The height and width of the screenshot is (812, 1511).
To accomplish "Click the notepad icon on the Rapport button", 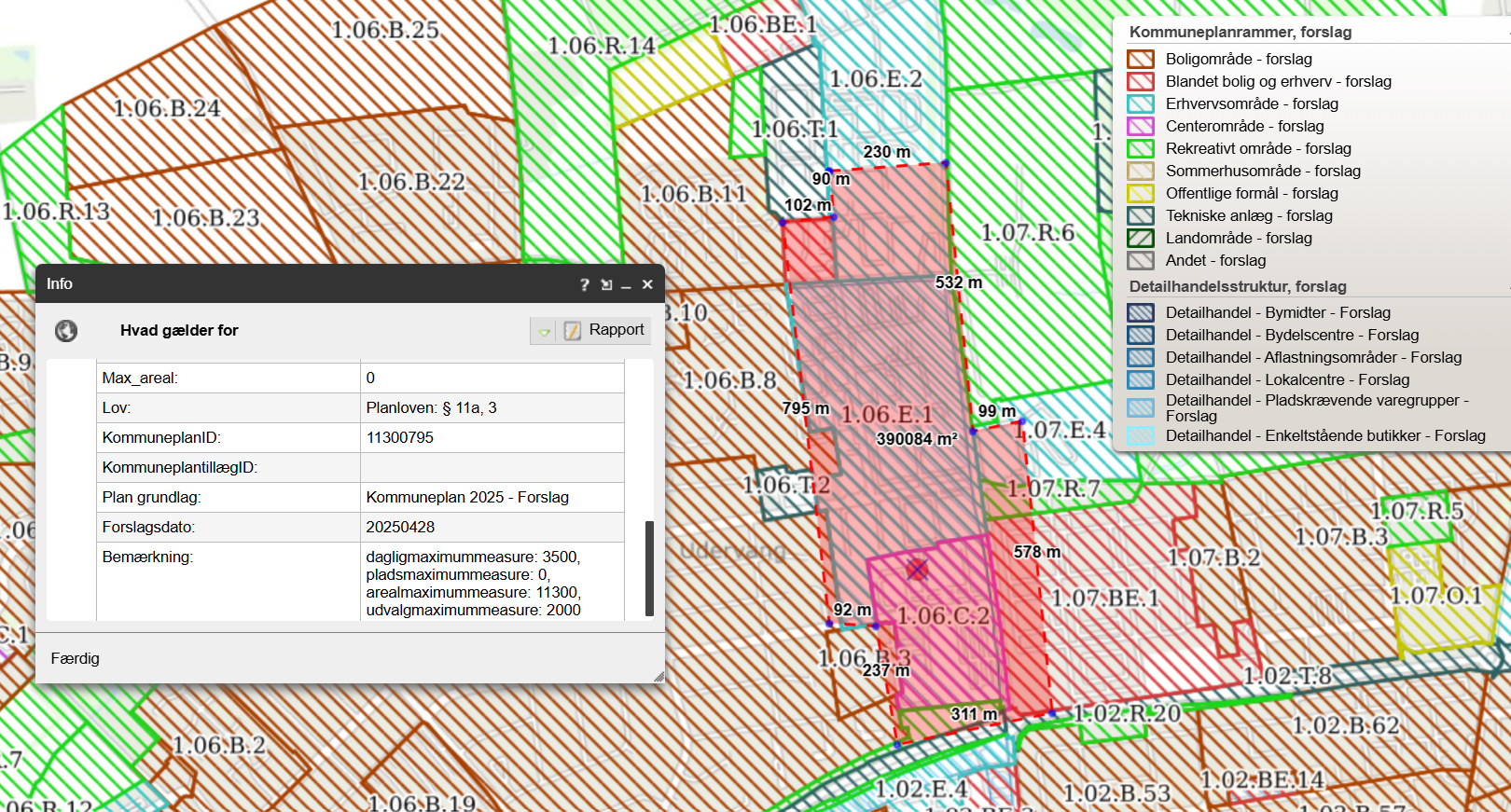I will (x=573, y=331).
